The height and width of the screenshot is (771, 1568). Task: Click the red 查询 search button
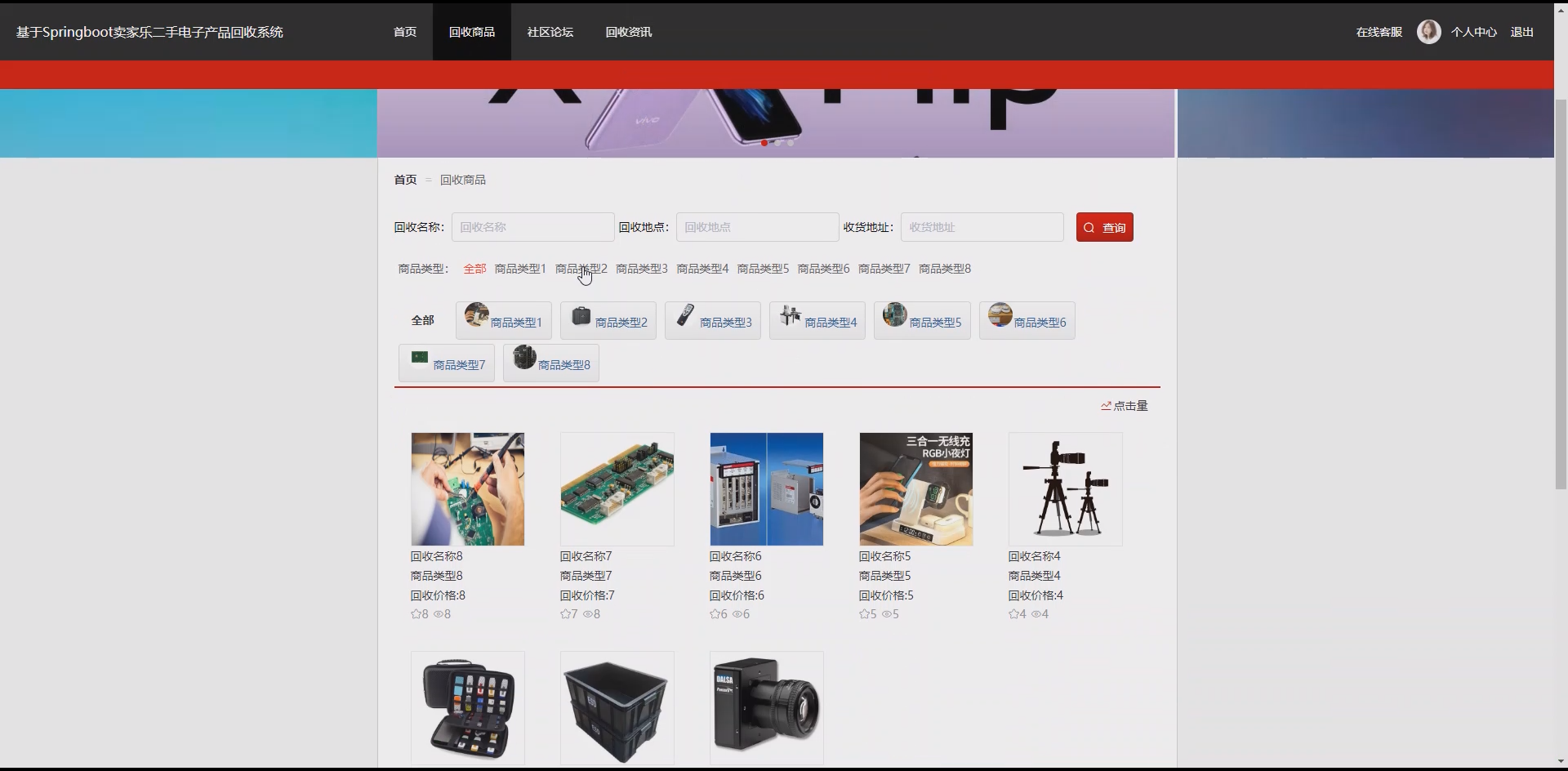[1104, 227]
